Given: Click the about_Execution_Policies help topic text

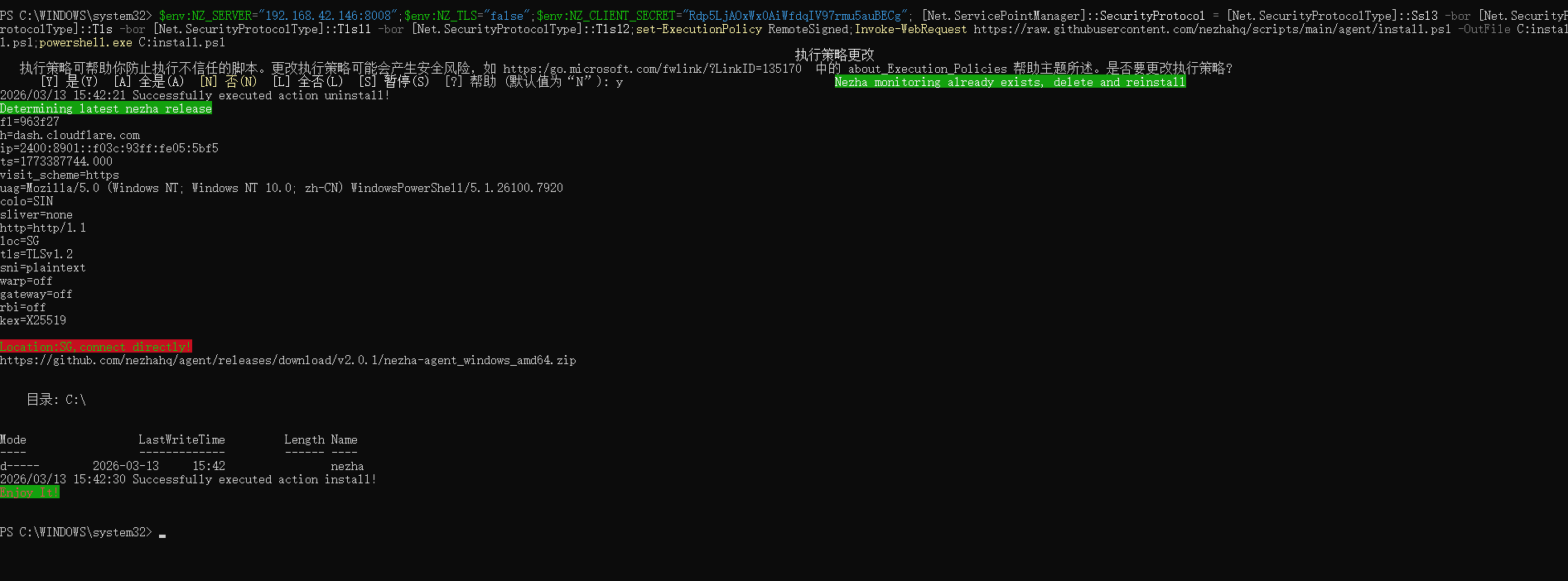Looking at the screenshot, I should (x=927, y=69).
